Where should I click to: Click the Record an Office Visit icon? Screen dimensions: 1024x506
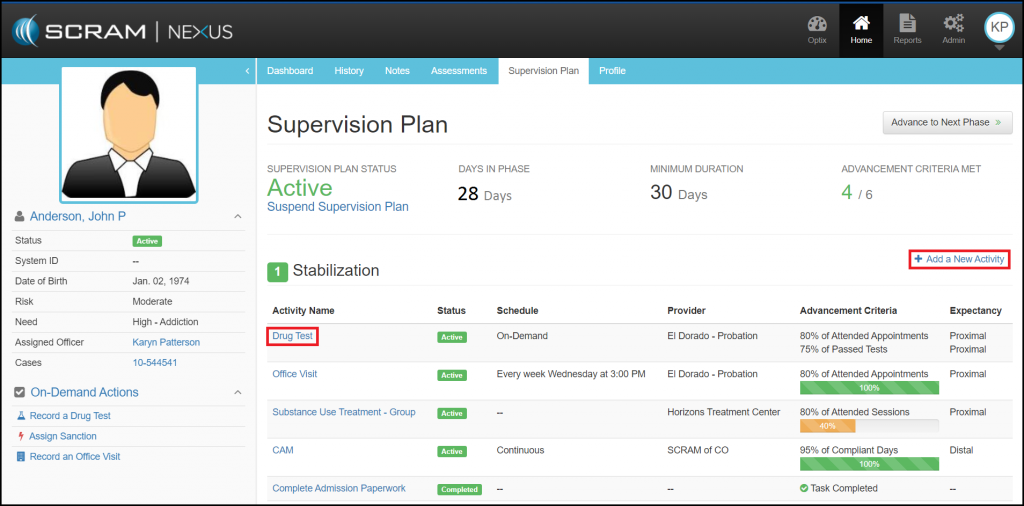tap(20, 456)
